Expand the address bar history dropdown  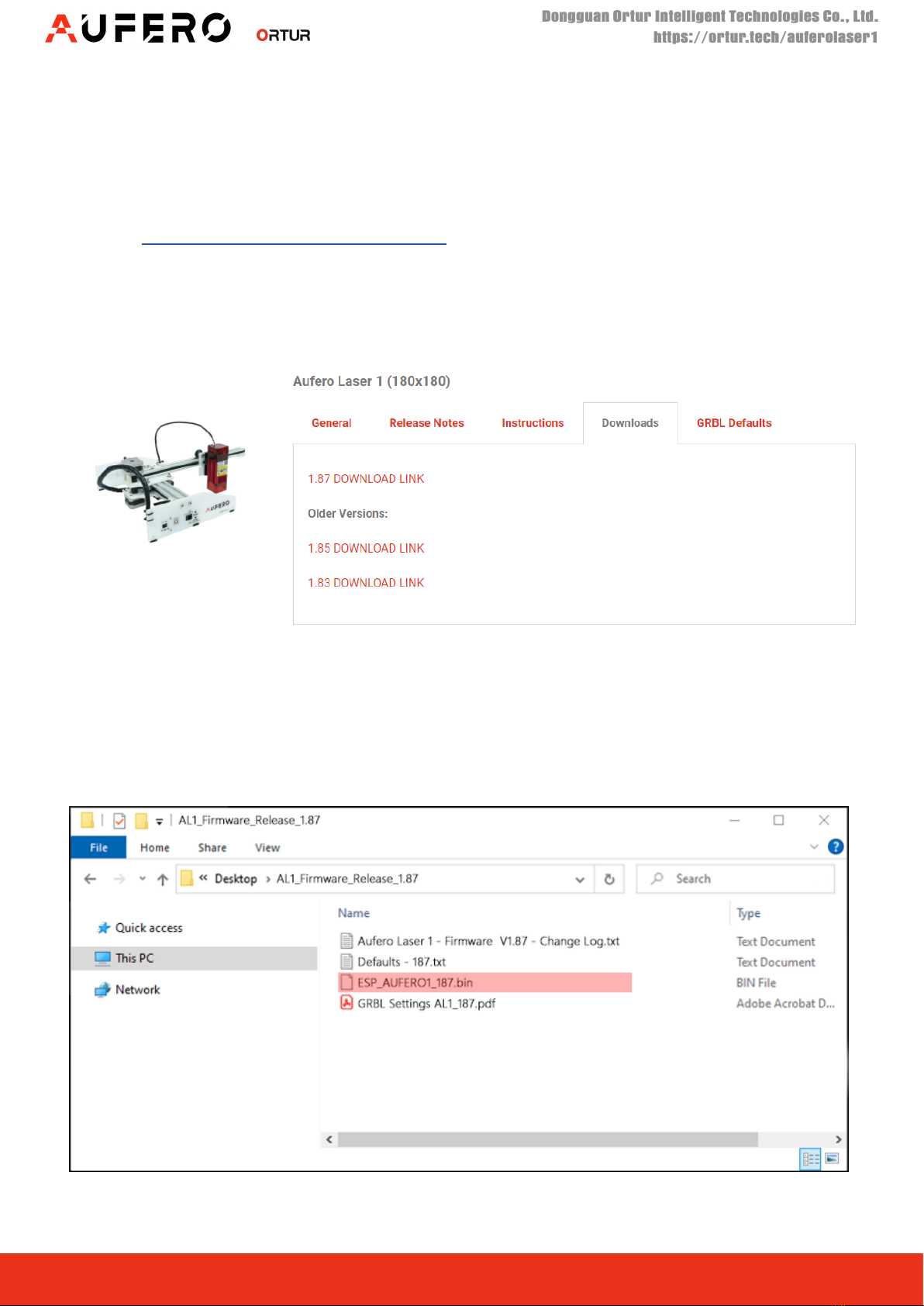580,880
